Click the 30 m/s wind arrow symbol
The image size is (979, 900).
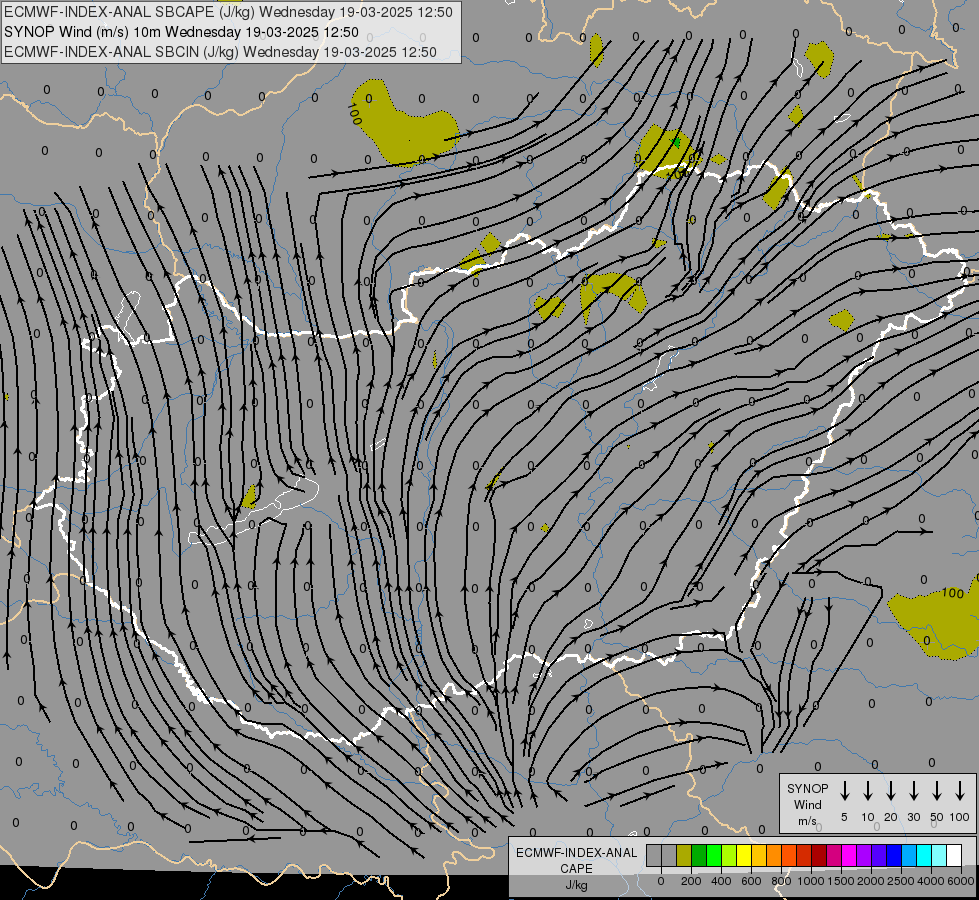(913, 791)
